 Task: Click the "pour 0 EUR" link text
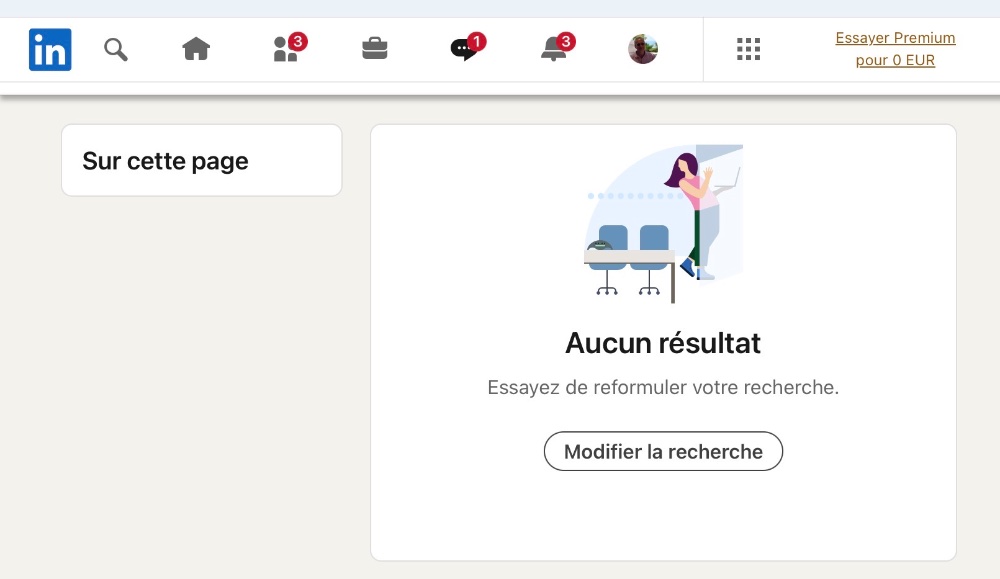(895, 60)
